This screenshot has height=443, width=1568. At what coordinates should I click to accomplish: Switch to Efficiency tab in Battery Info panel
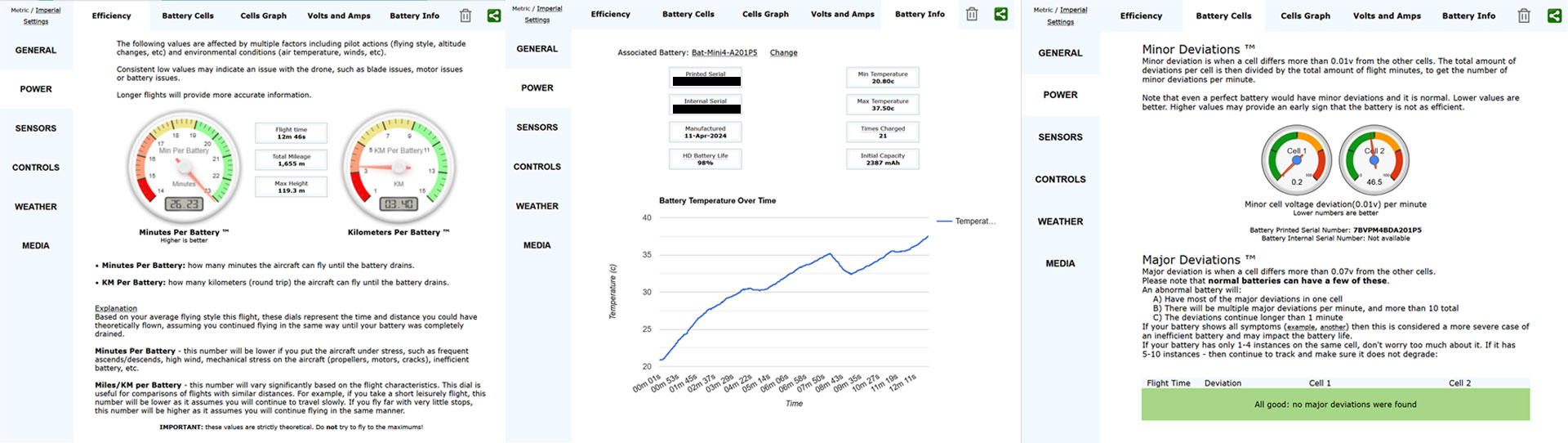[611, 14]
